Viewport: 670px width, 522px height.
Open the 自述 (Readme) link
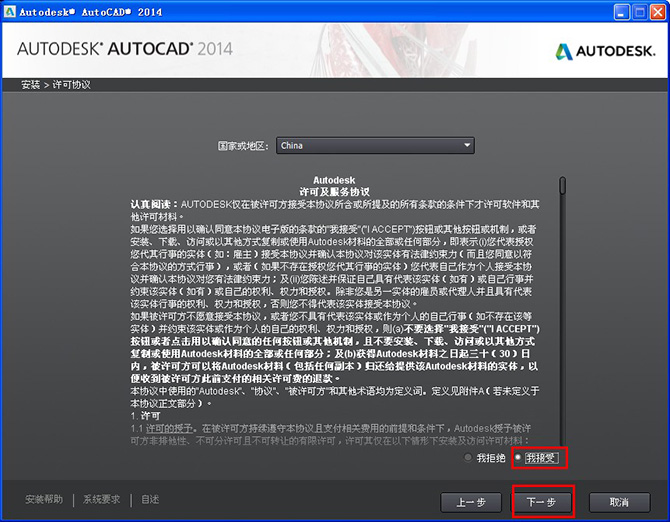pos(150,499)
